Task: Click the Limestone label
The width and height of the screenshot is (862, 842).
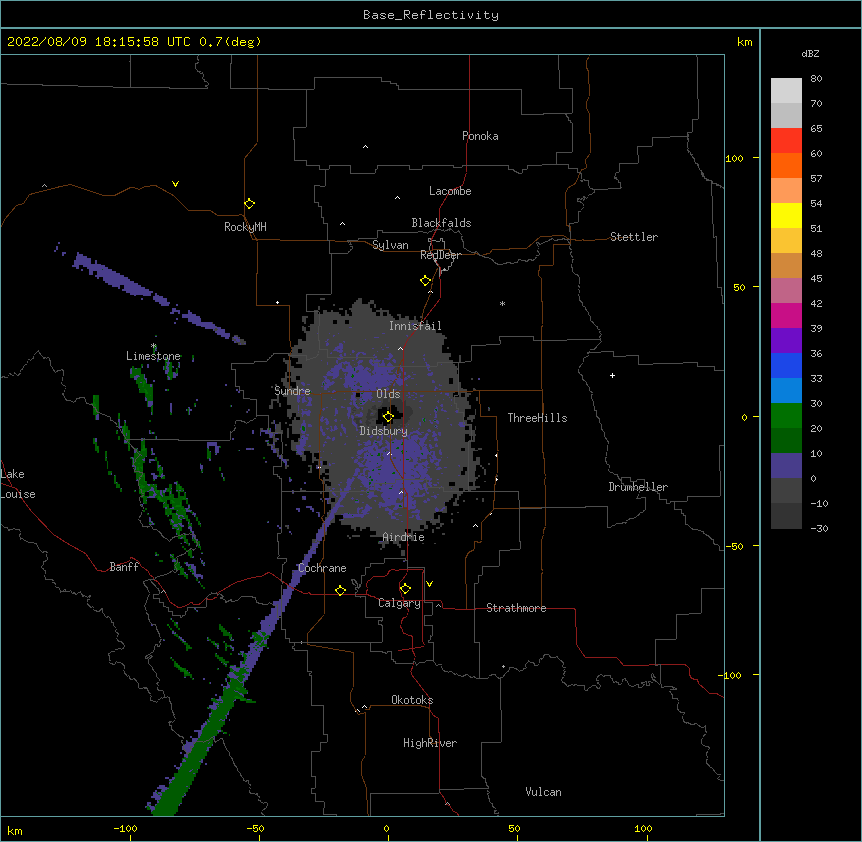Action: click(153, 356)
